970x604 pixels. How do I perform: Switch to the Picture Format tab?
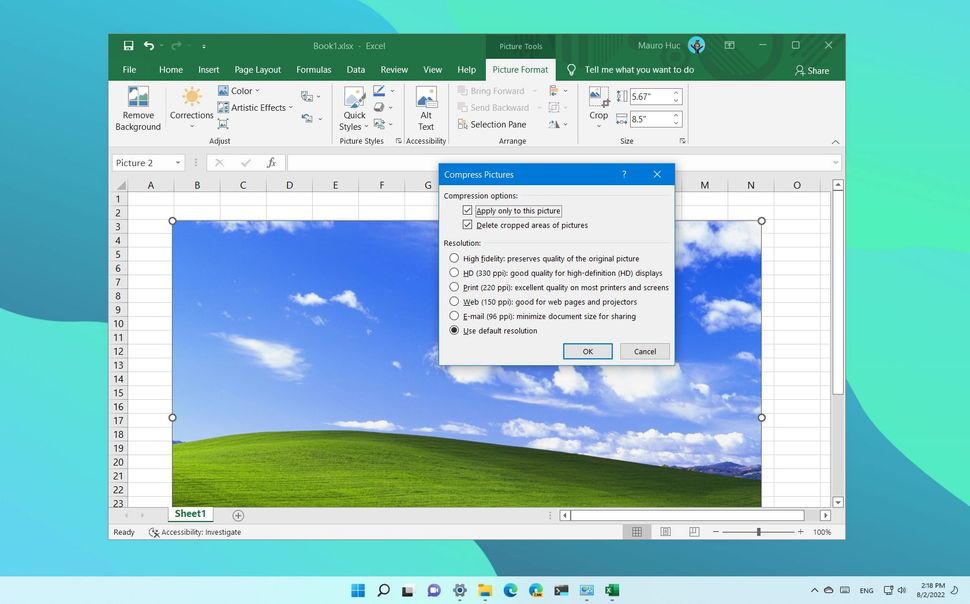click(x=520, y=69)
